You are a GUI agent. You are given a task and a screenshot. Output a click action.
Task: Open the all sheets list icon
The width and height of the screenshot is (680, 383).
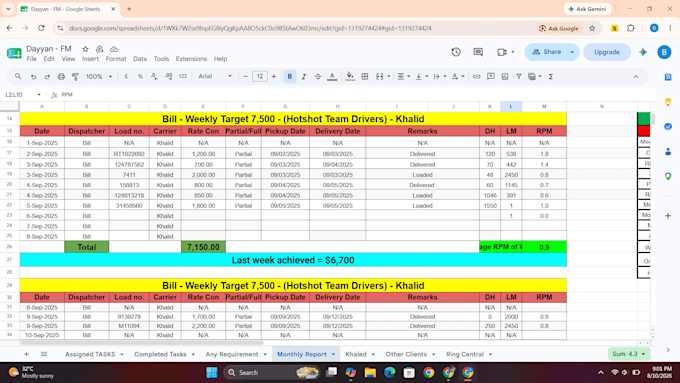point(44,354)
